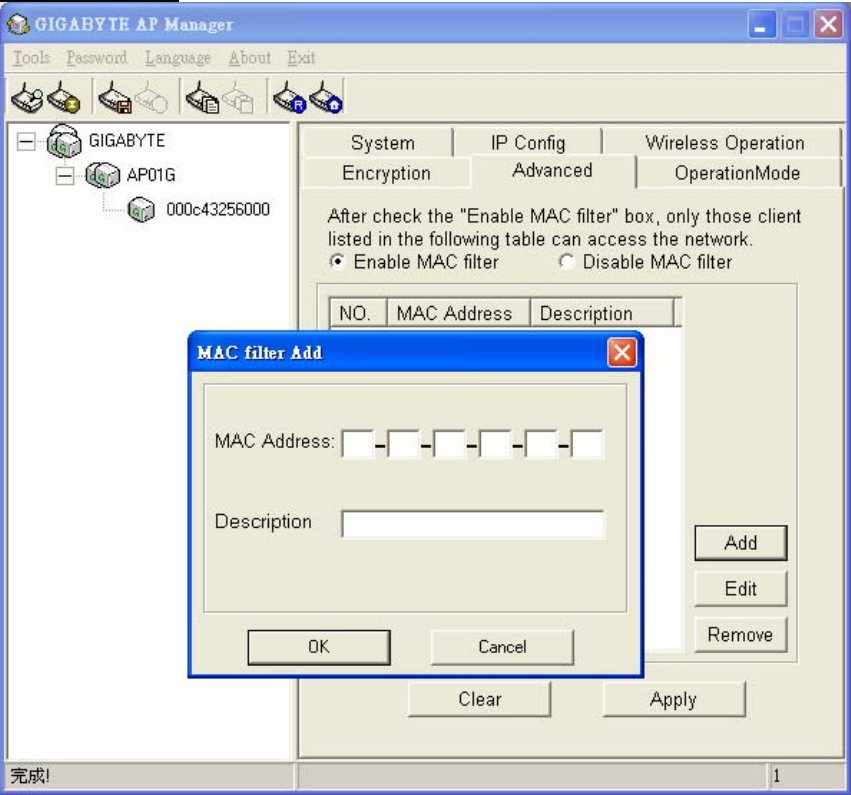Click the fourth MAC Address octet field
The image size is (851, 795).
pos(495,444)
